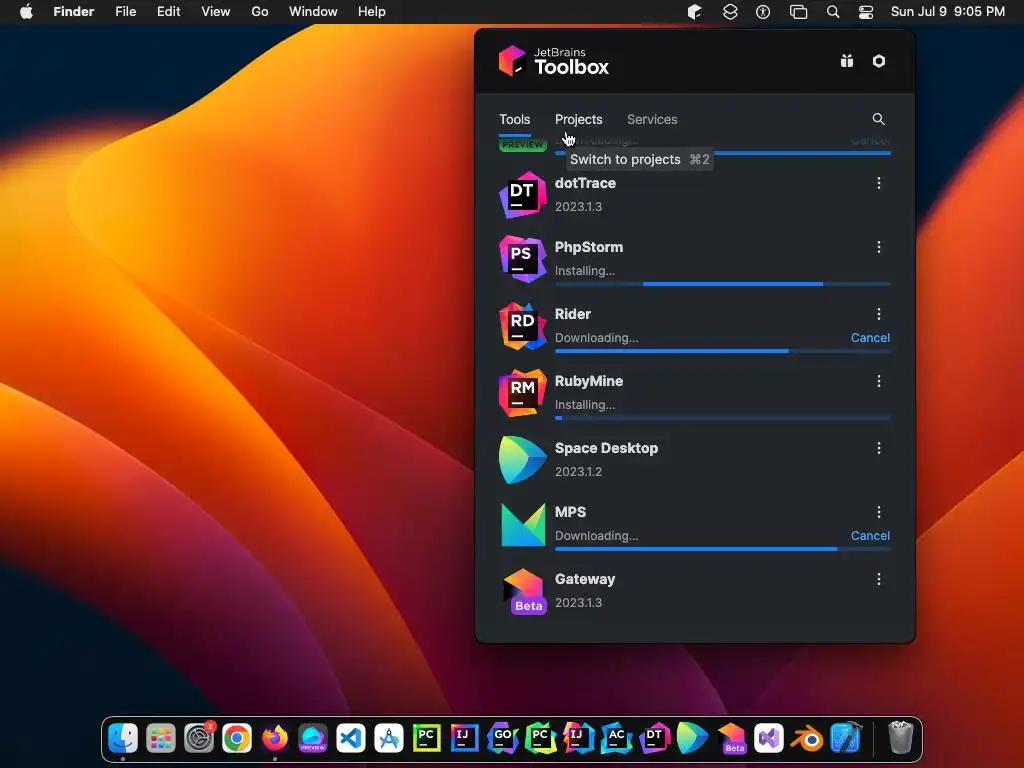Viewport: 1024px width, 768px height.
Task: Open the Help menu
Action: click(x=372, y=12)
